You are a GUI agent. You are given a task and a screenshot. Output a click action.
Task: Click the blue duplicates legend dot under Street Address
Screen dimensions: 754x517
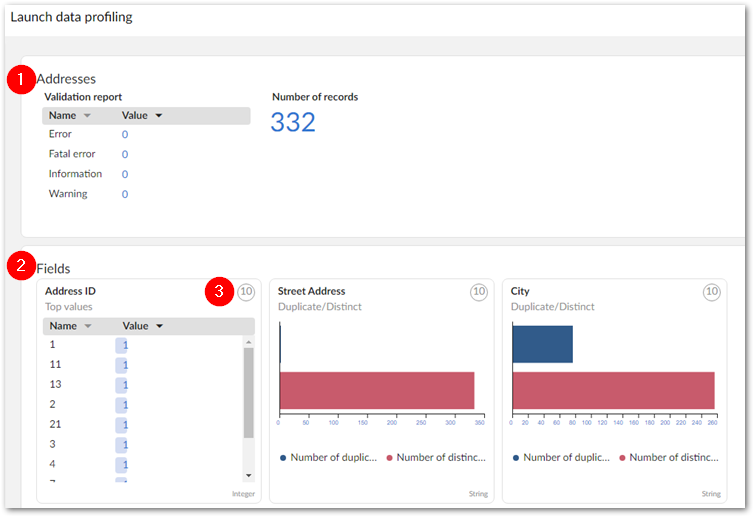click(283, 458)
